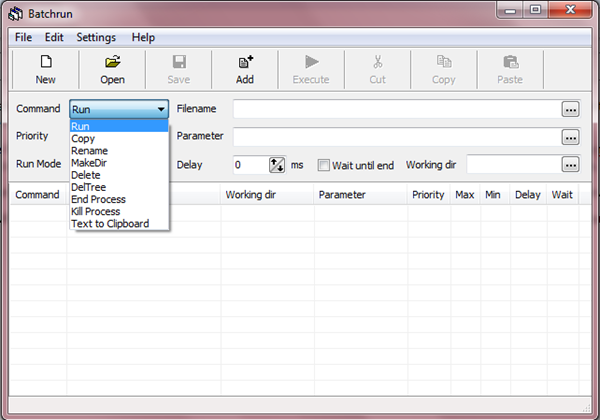Select End Process command option
The image size is (600, 420).
point(119,199)
